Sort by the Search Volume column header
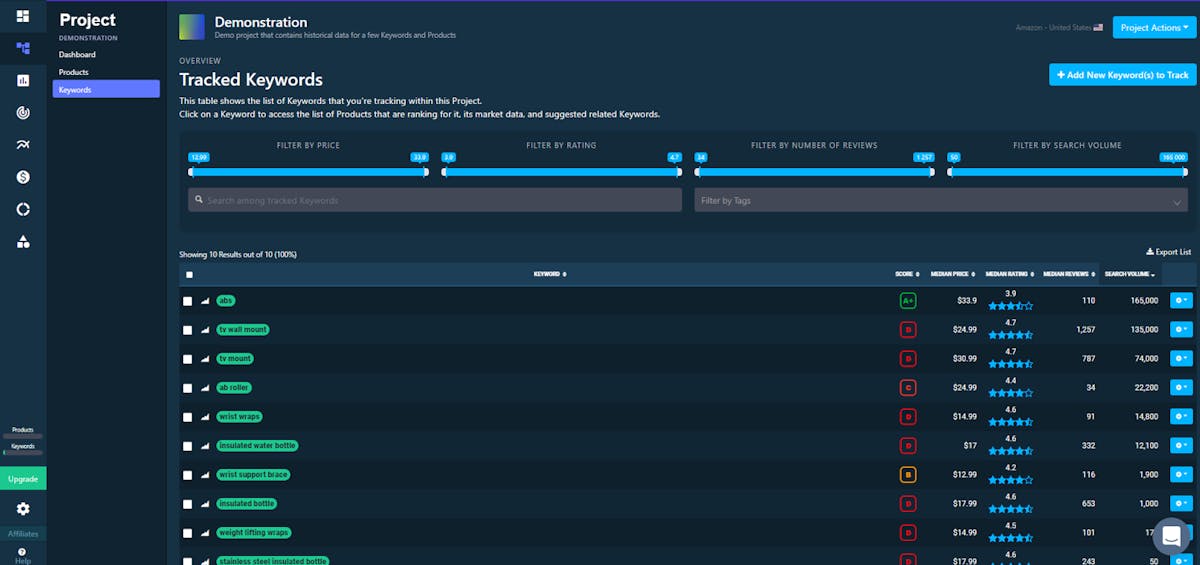The height and width of the screenshot is (565, 1200). coord(1130,274)
